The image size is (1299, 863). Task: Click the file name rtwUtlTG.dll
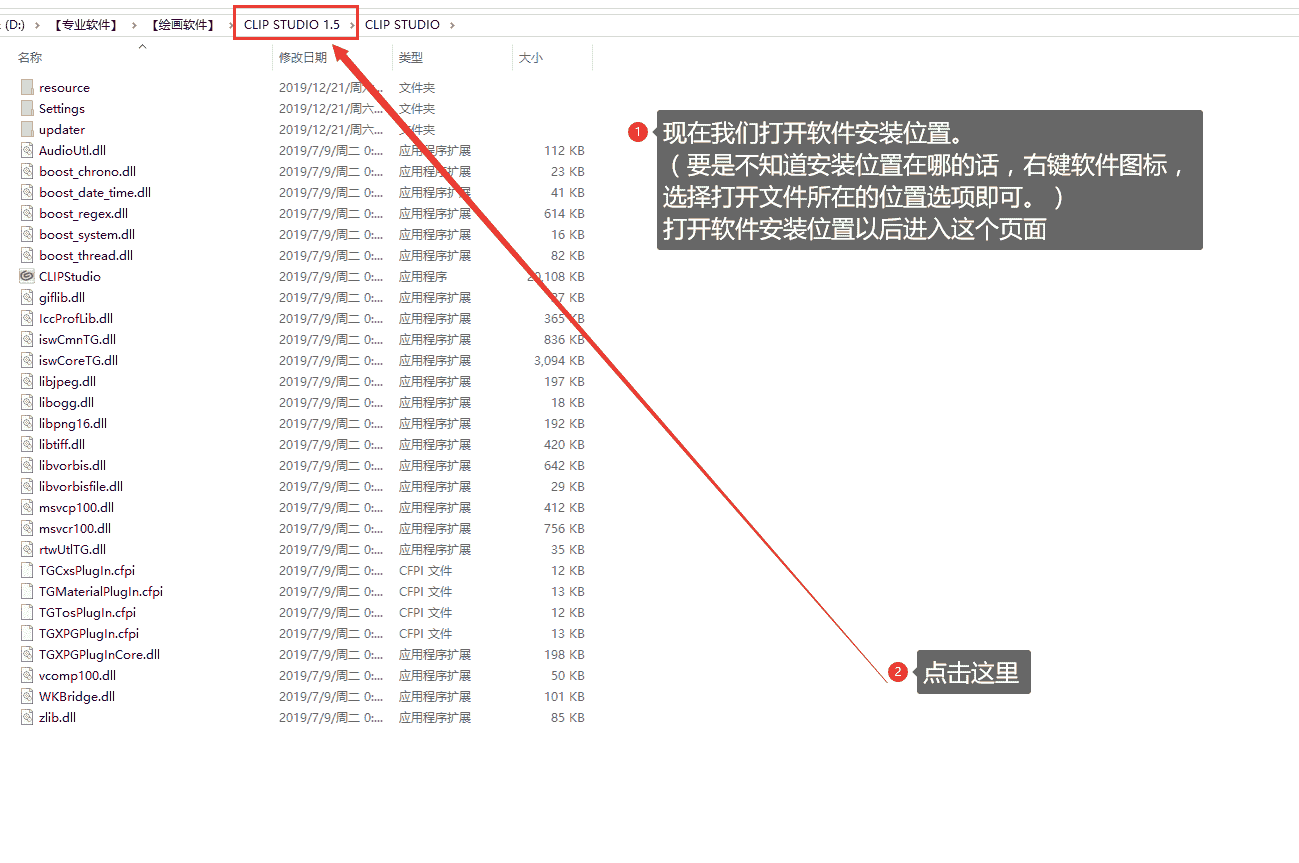click(72, 549)
